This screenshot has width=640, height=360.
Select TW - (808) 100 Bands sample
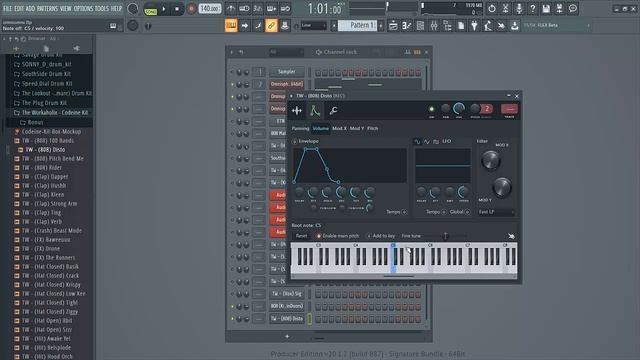tap(48, 141)
